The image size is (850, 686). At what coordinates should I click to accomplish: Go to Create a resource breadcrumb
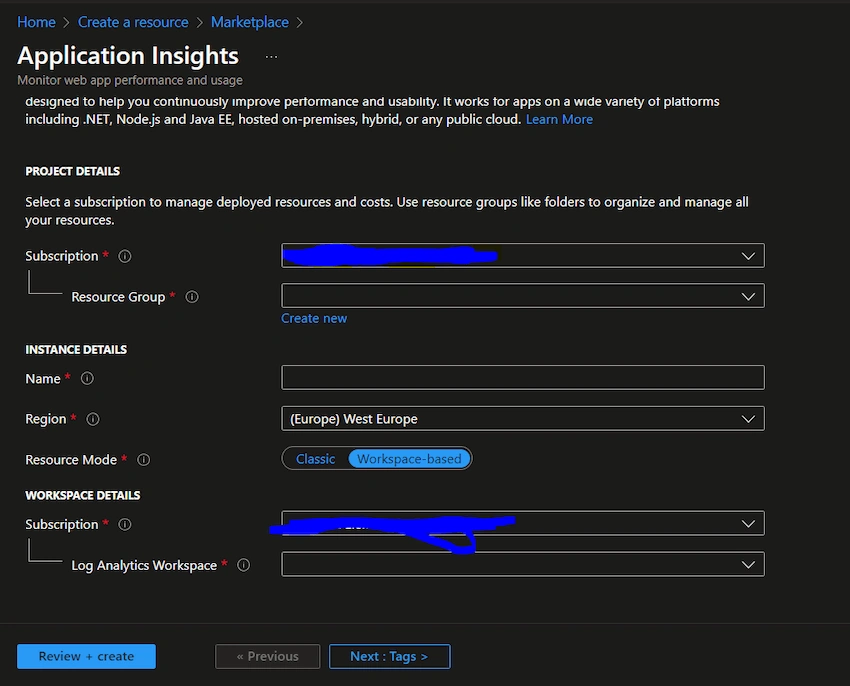tap(133, 22)
